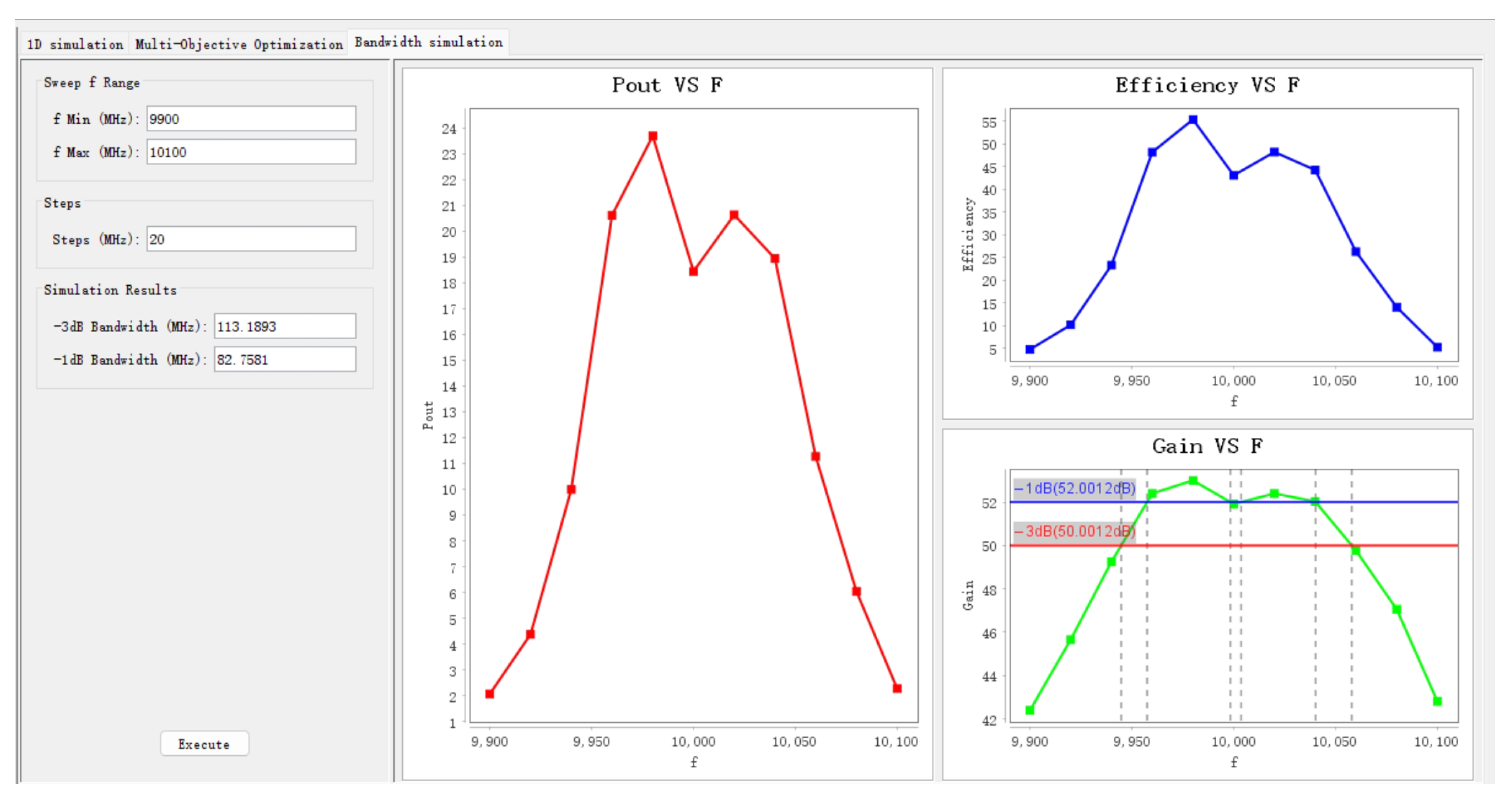Click the highest green Gain data point
Screen dimensions: 1512x800
1192,481
